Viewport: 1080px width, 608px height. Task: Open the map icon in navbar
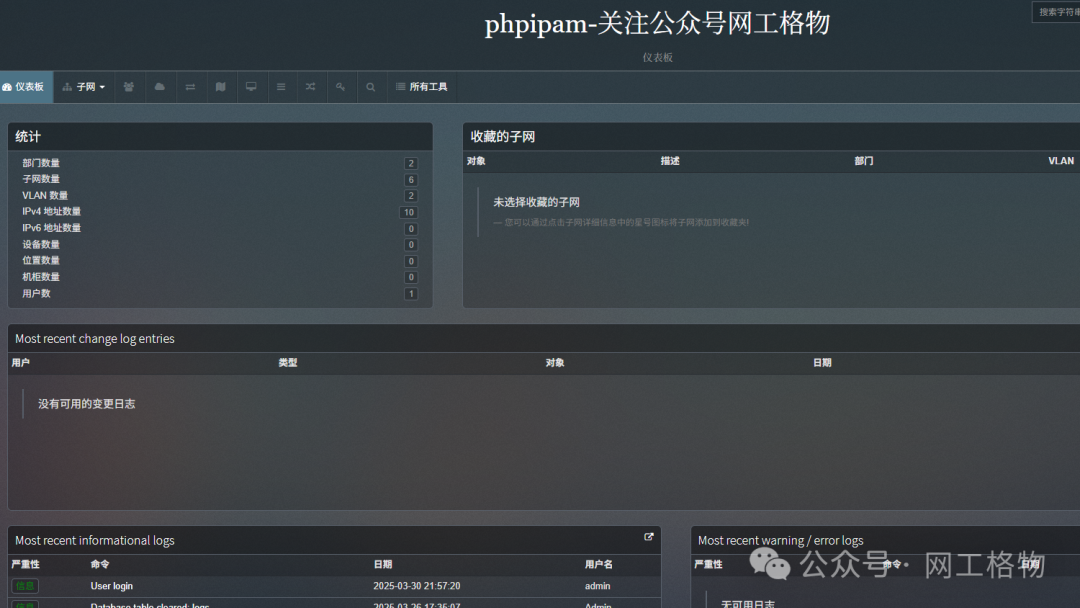(220, 87)
